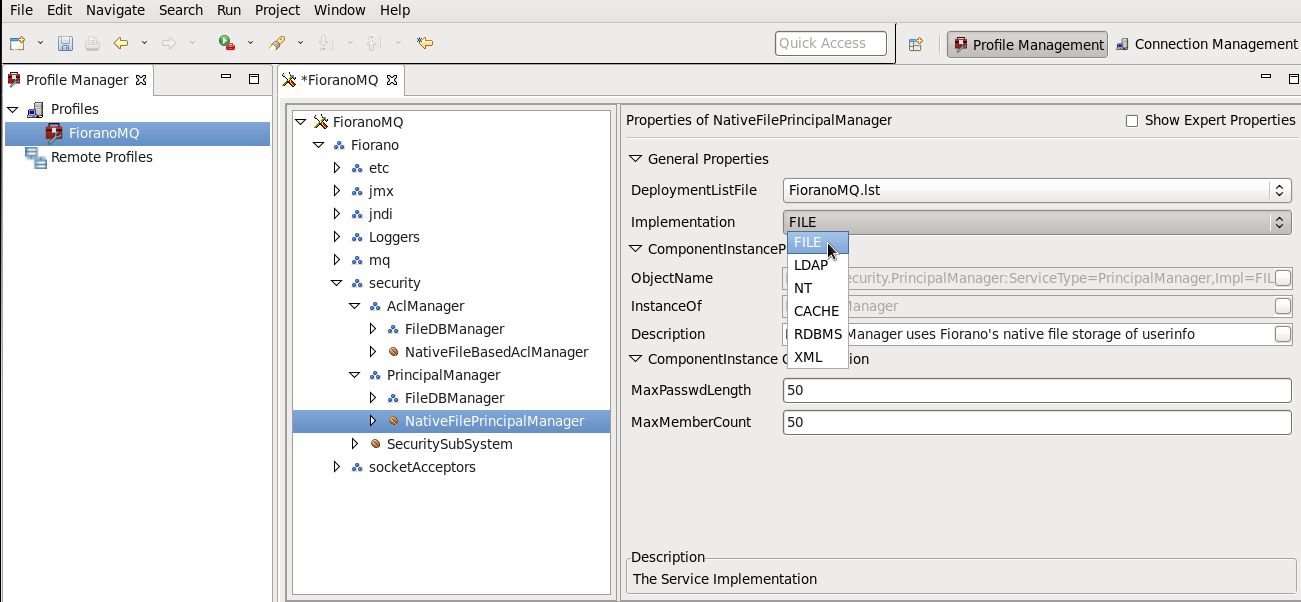Collapse the General Properties section

(x=635, y=159)
